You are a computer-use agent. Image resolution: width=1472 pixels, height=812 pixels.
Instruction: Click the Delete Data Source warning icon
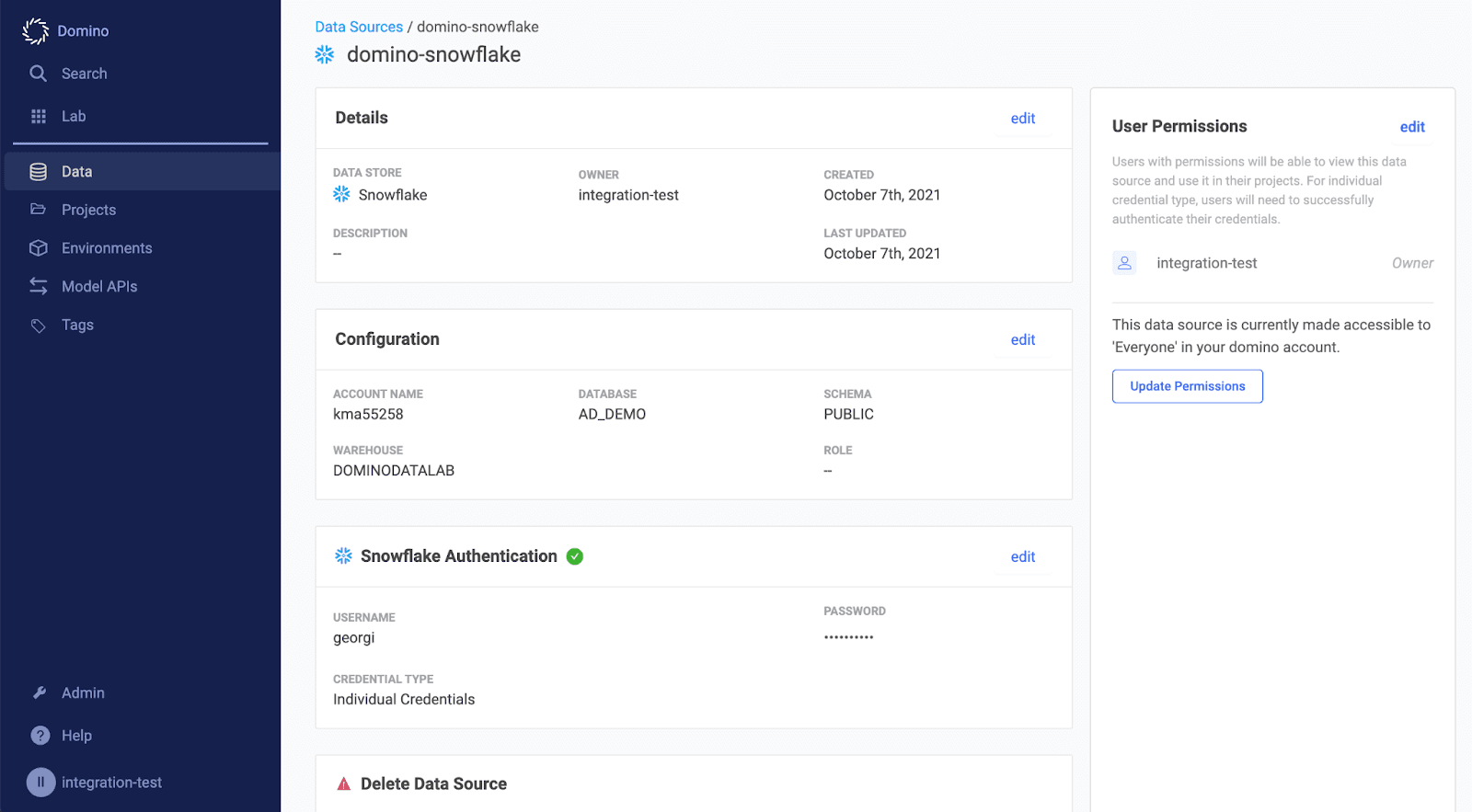344,784
